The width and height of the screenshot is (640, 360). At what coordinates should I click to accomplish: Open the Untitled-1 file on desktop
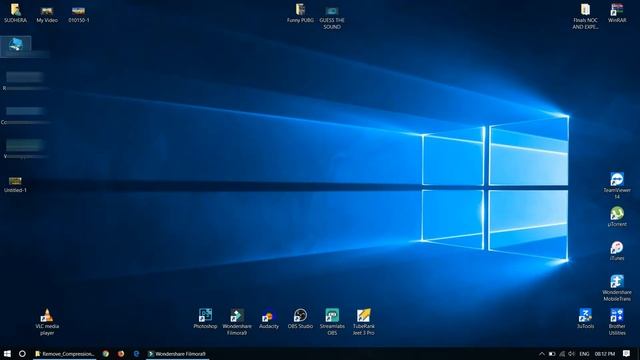point(15,184)
